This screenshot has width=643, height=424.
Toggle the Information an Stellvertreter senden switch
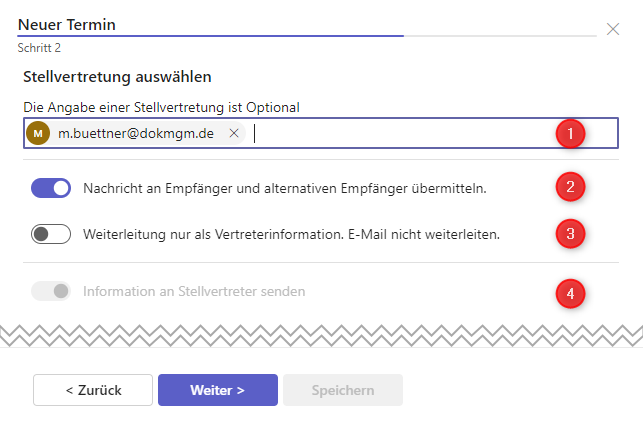tap(51, 291)
